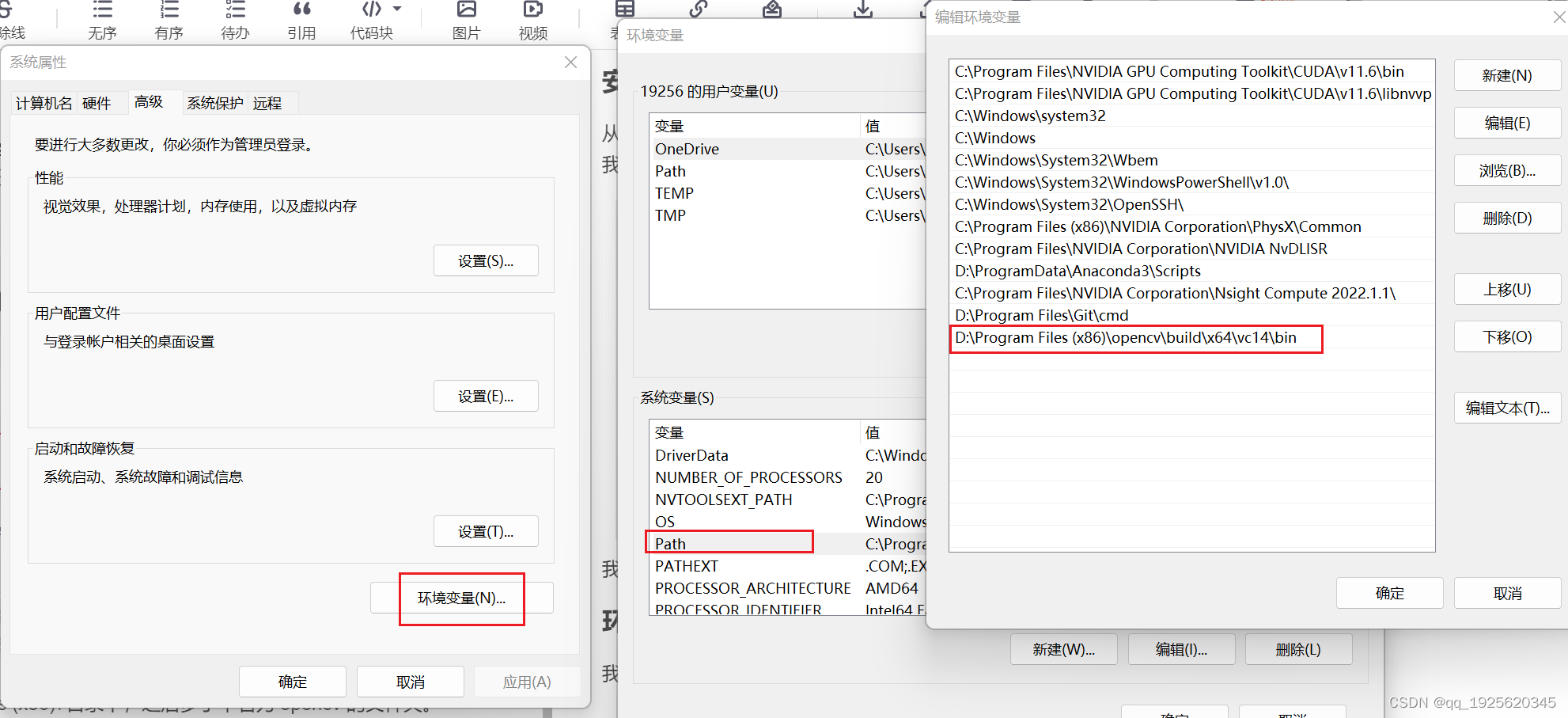The width and height of the screenshot is (1568, 718).
Task: Confirm 系统属性 dialog with 确定
Action: (x=293, y=682)
